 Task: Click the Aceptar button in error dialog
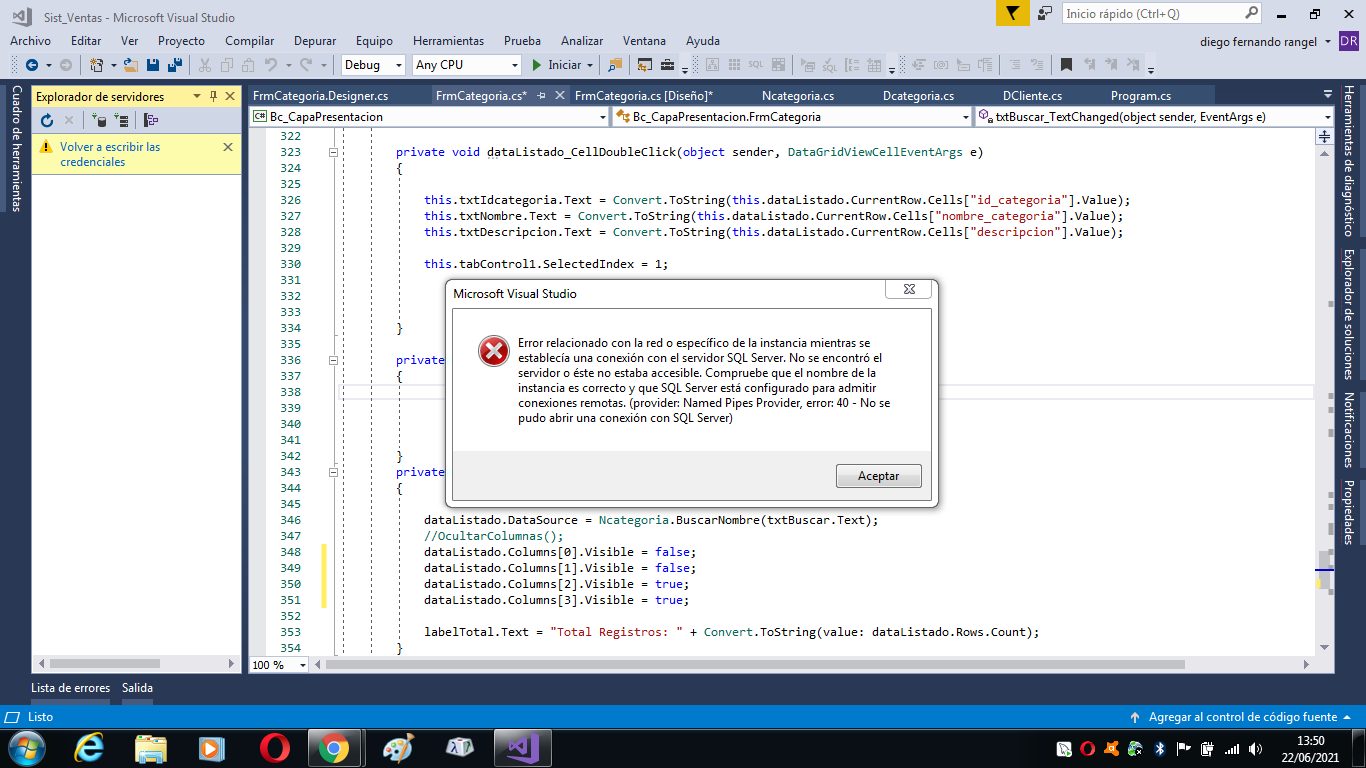[878, 476]
